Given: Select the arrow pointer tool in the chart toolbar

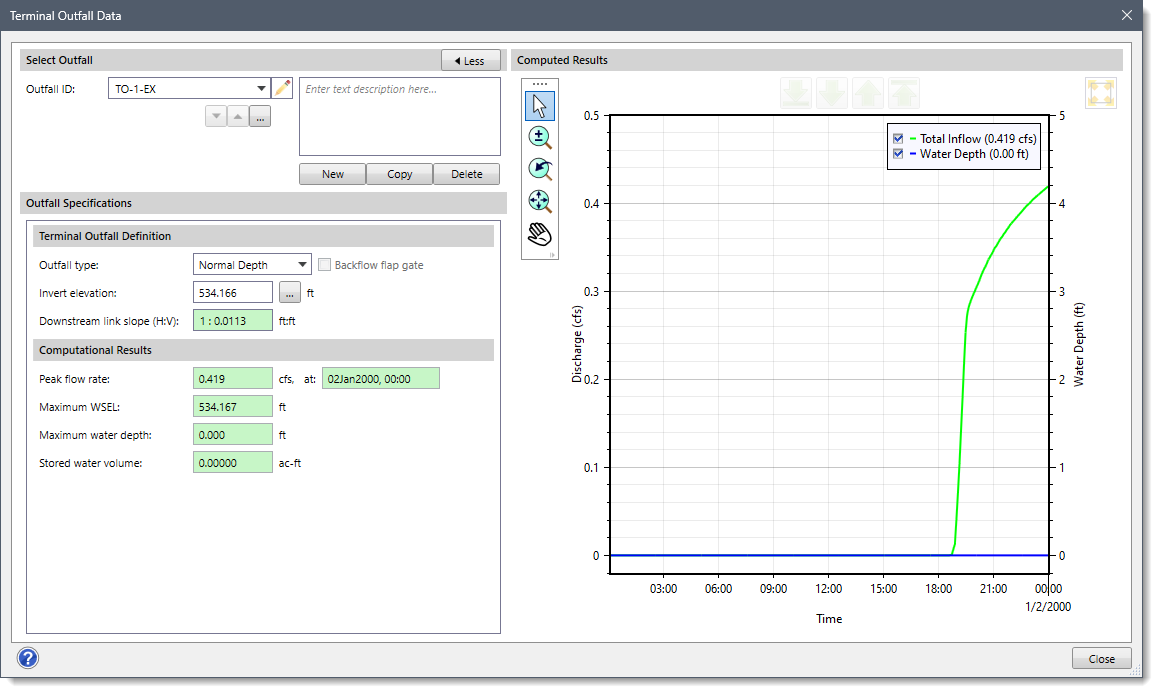Looking at the screenshot, I should 540,105.
